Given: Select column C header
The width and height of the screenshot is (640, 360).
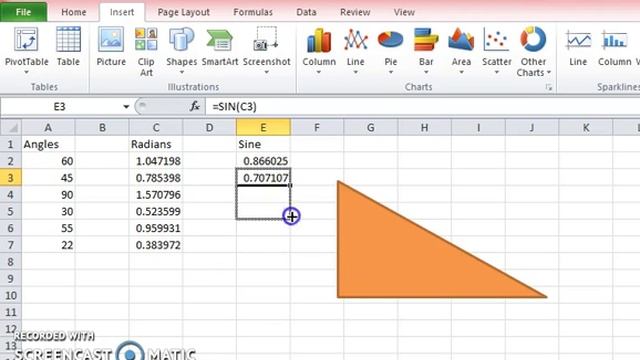Looking at the screenshot, I should point(156,128).
